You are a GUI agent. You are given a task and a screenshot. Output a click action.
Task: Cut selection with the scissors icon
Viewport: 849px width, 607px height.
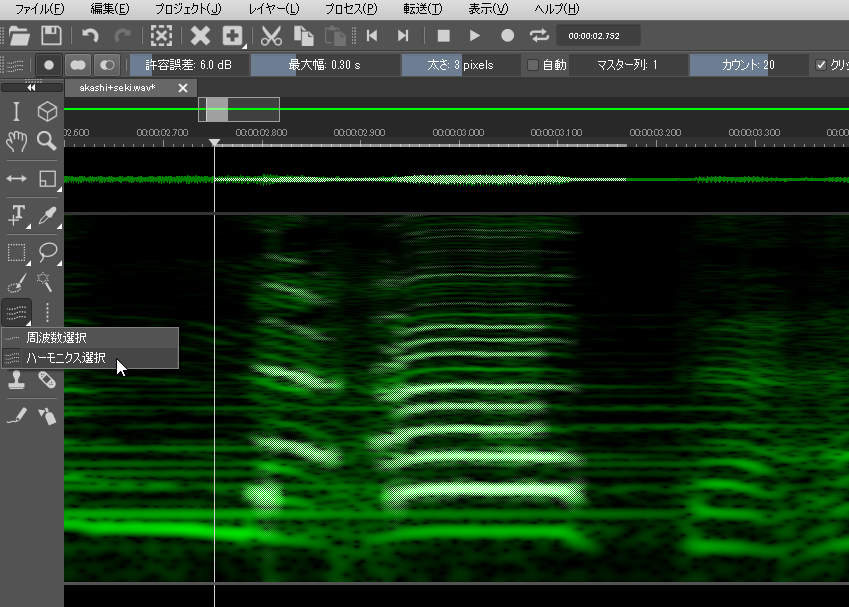pyautogui.click(x=271, y=36)
